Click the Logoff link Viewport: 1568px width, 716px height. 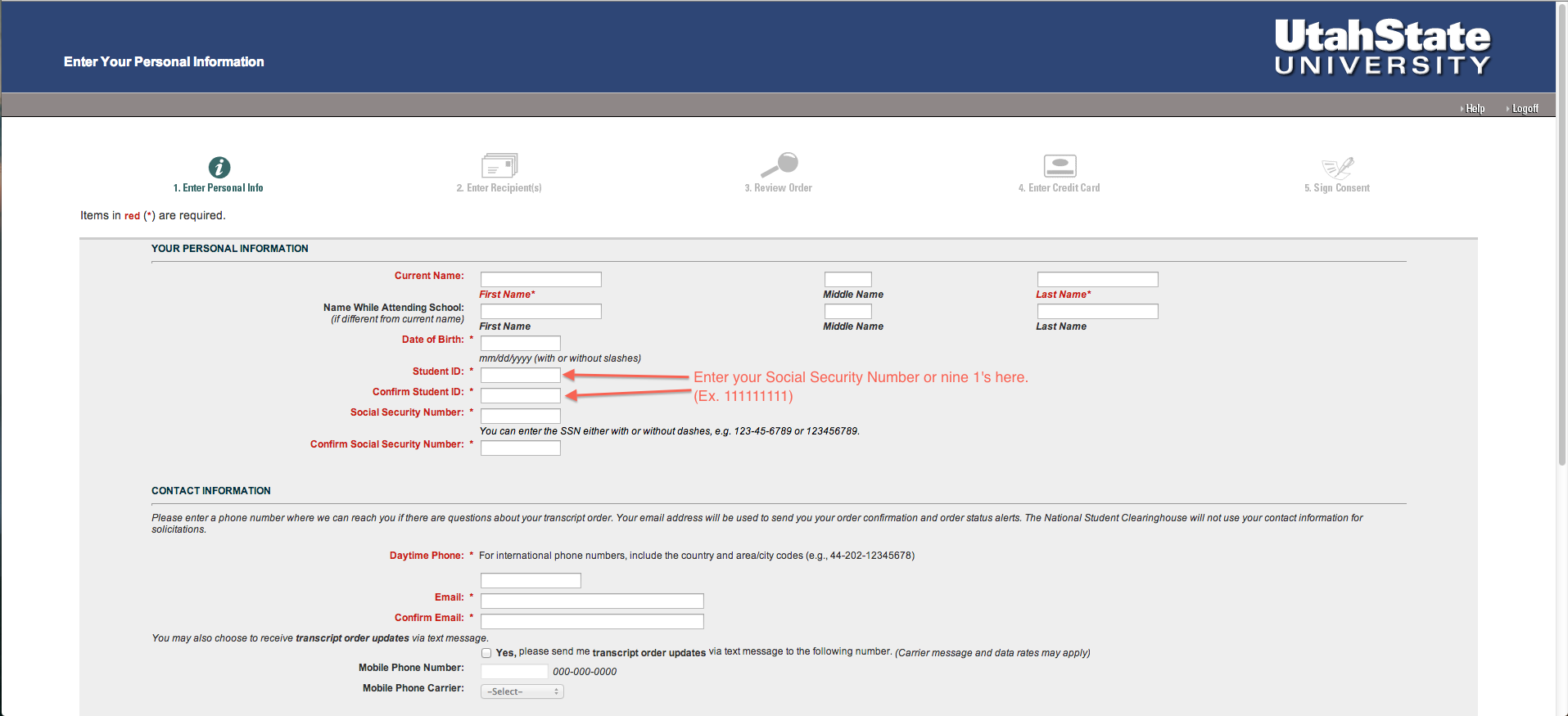(1525, 109)
